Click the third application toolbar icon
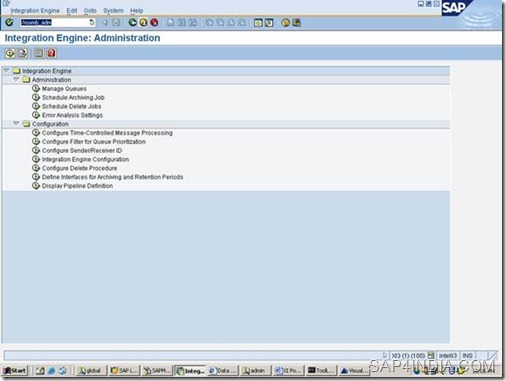This screenshot has height=381, width=506. click(39, 53)
